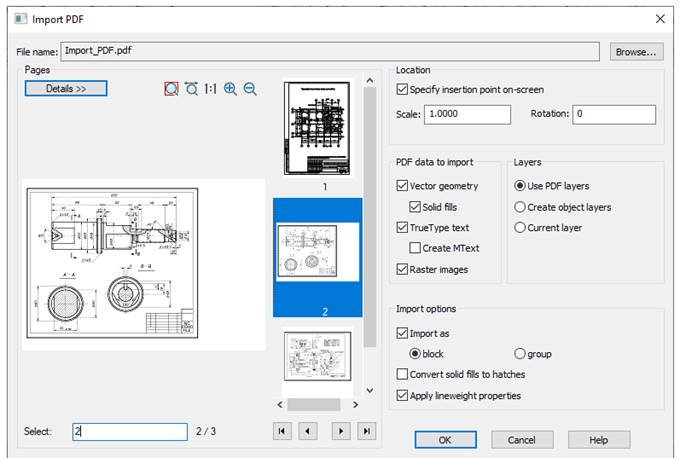Screen dimensions: 680x458
Task: Click the thumbnail list scroll up arrow
Action: (369, 80)
